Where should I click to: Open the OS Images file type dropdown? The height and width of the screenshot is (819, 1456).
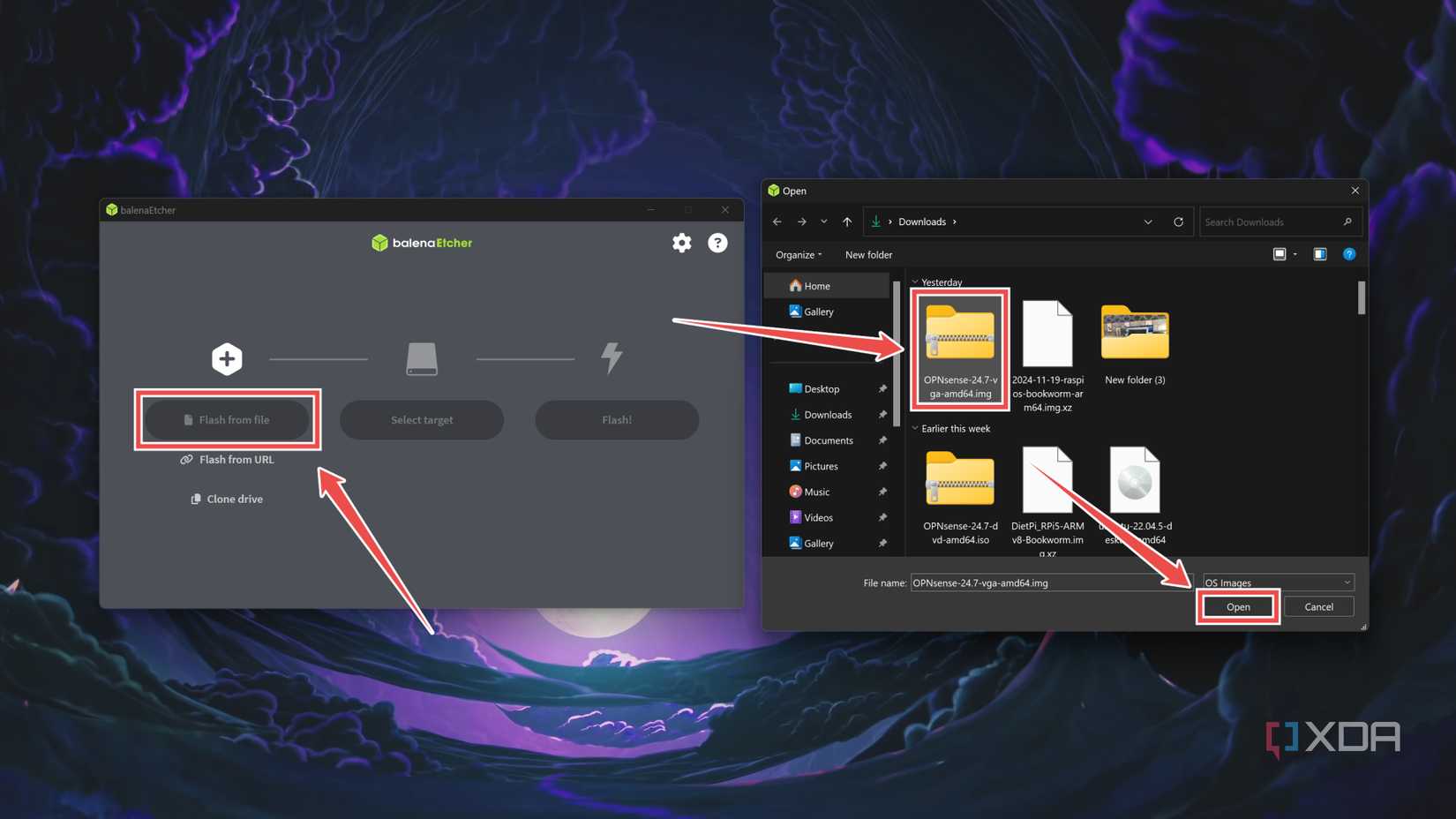[1278, 582]
